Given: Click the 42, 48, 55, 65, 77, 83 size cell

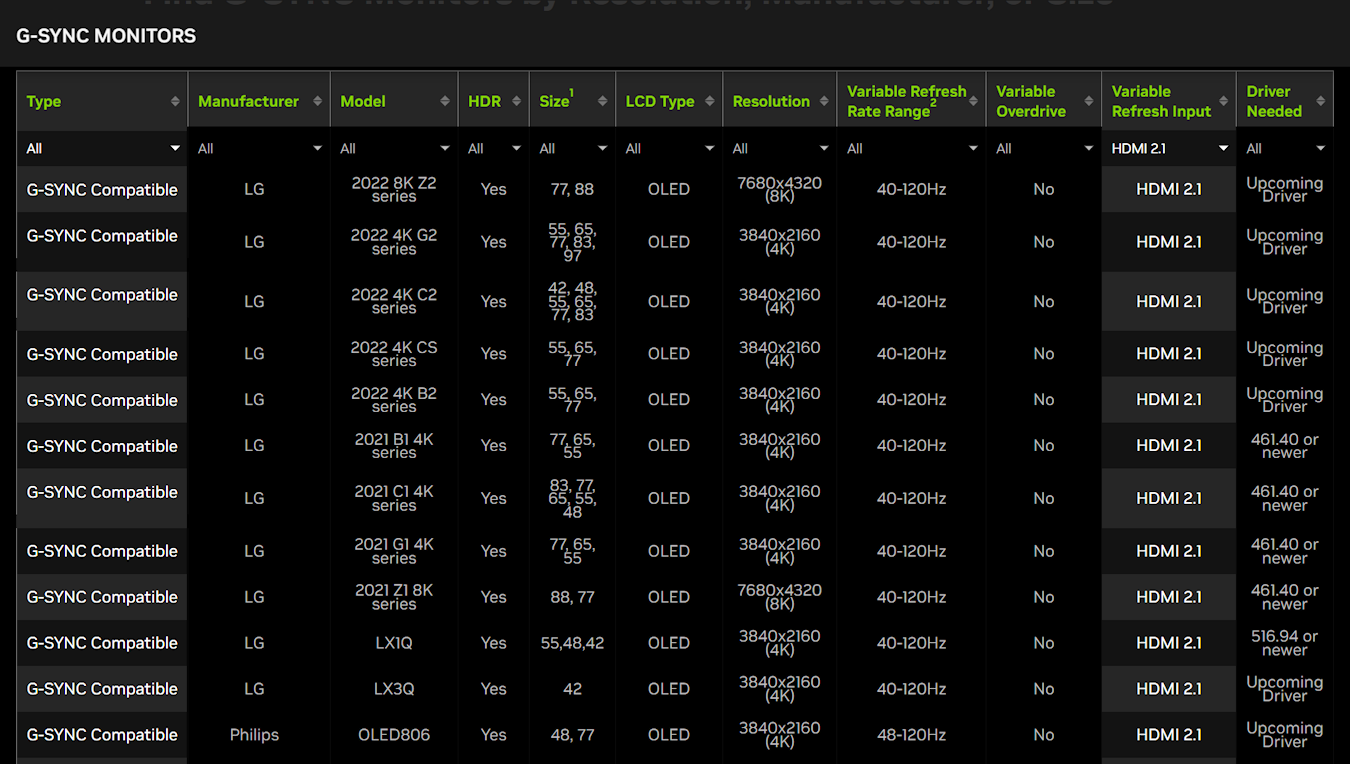Looking at the screenshot, I should (x=573, y=301).
